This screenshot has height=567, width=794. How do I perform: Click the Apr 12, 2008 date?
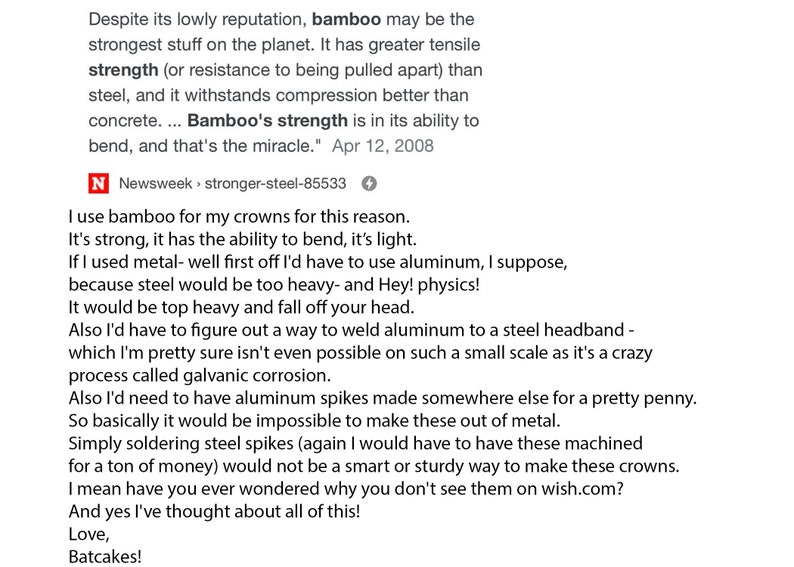[x=383, y=146]
